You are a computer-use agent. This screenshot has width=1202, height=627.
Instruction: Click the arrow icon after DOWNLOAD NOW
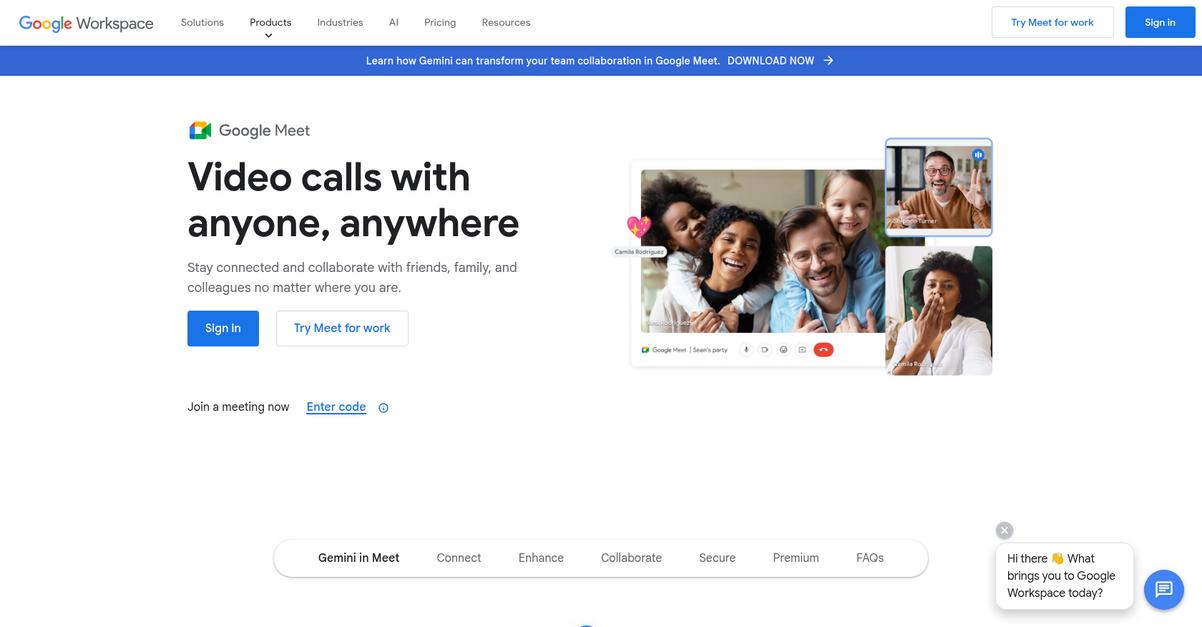click(828, 61)
